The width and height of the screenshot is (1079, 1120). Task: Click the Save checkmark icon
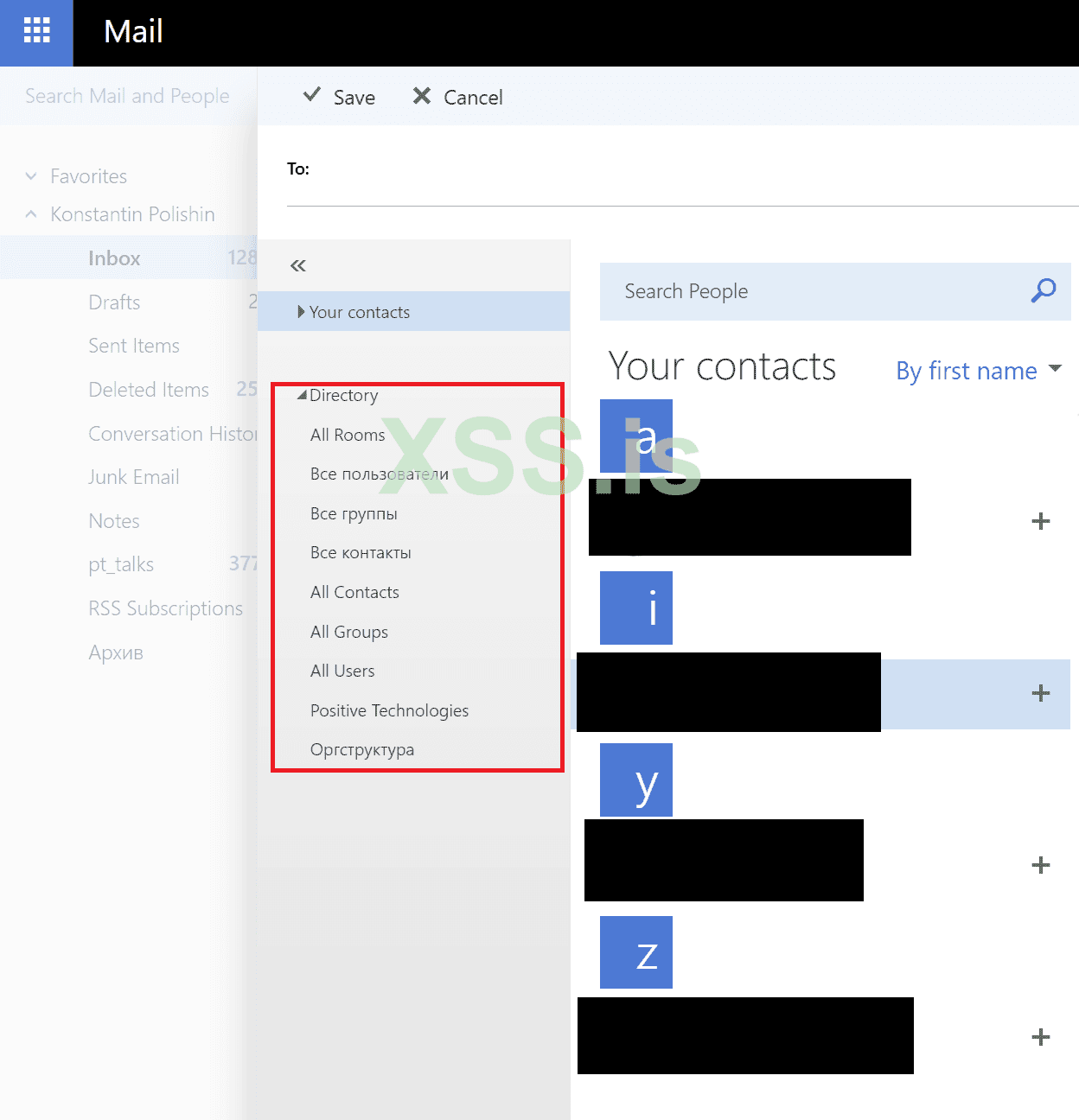(312, 95)
